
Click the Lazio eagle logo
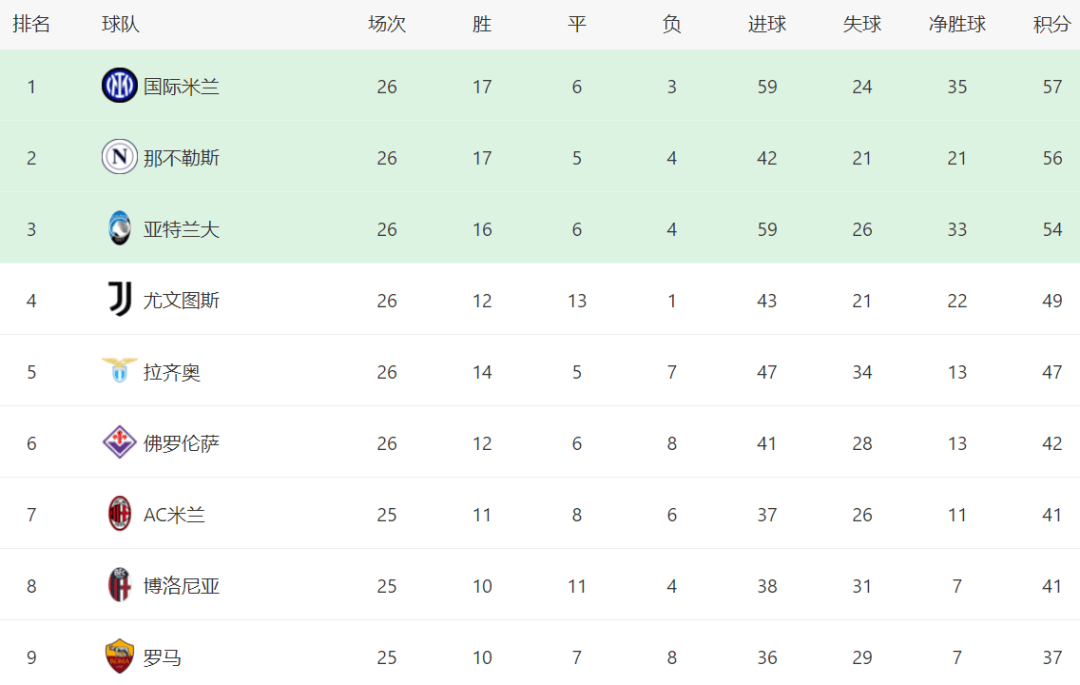point(119,370)
